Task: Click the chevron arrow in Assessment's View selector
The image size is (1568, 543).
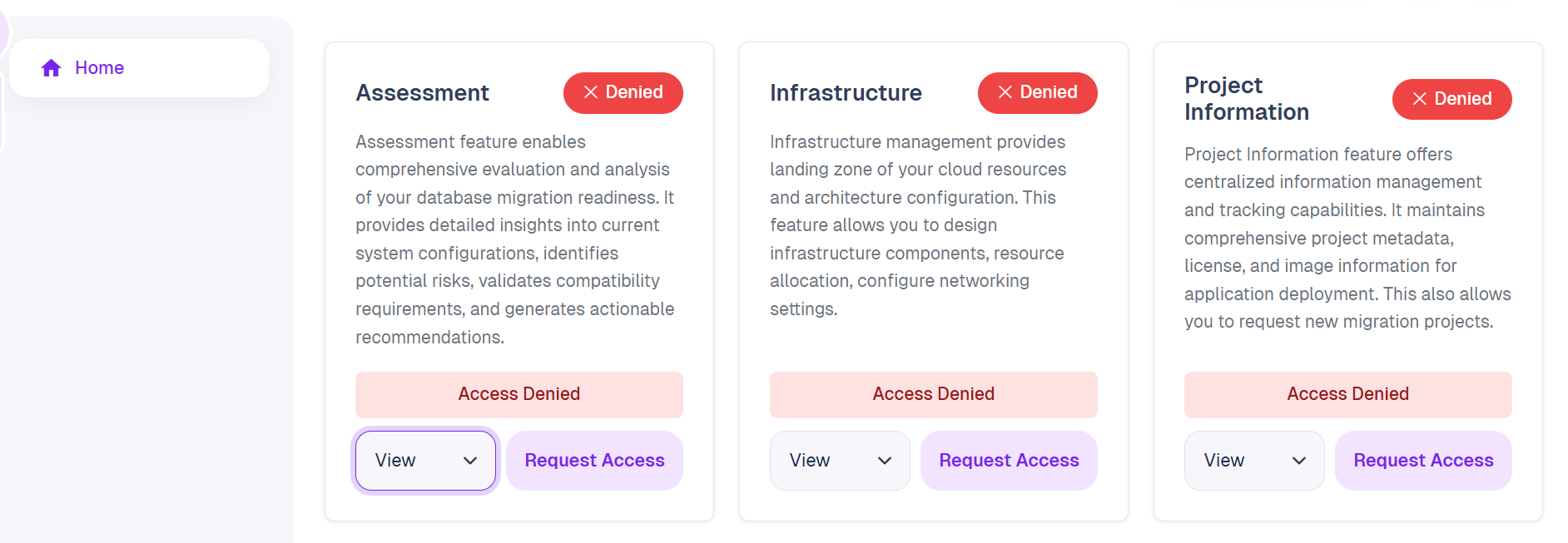Action: pyautogui.click(x=470, y=461)
